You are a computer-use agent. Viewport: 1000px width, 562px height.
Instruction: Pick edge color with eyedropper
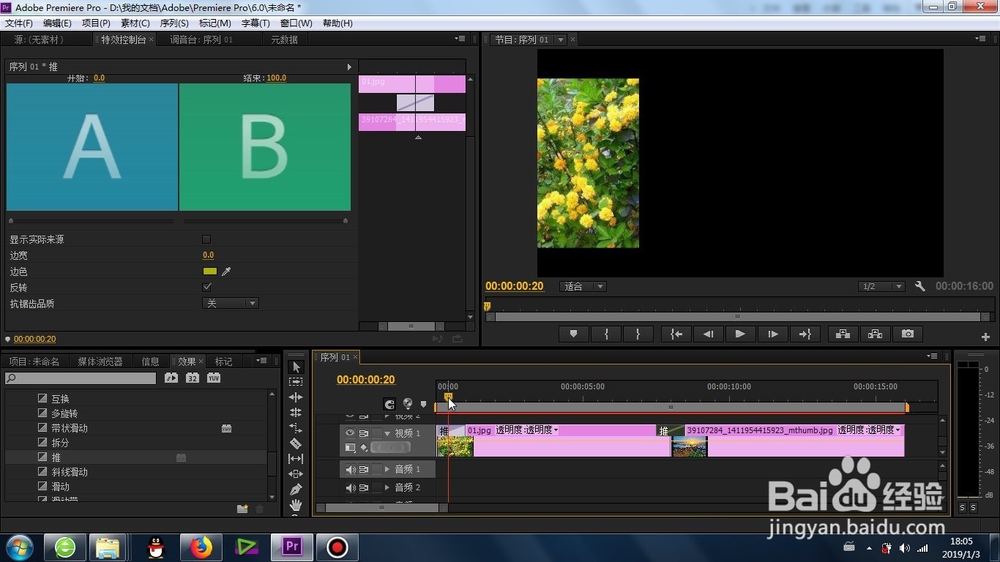tap(226, 271)
